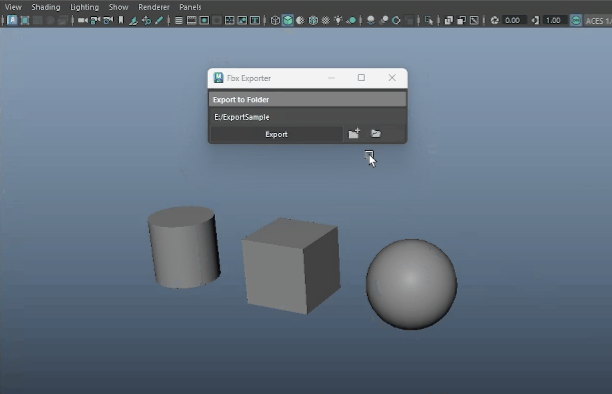Screen dimensions: 612x394
Task: Select the Grease Pencil tool
Action: pos(159,20)
